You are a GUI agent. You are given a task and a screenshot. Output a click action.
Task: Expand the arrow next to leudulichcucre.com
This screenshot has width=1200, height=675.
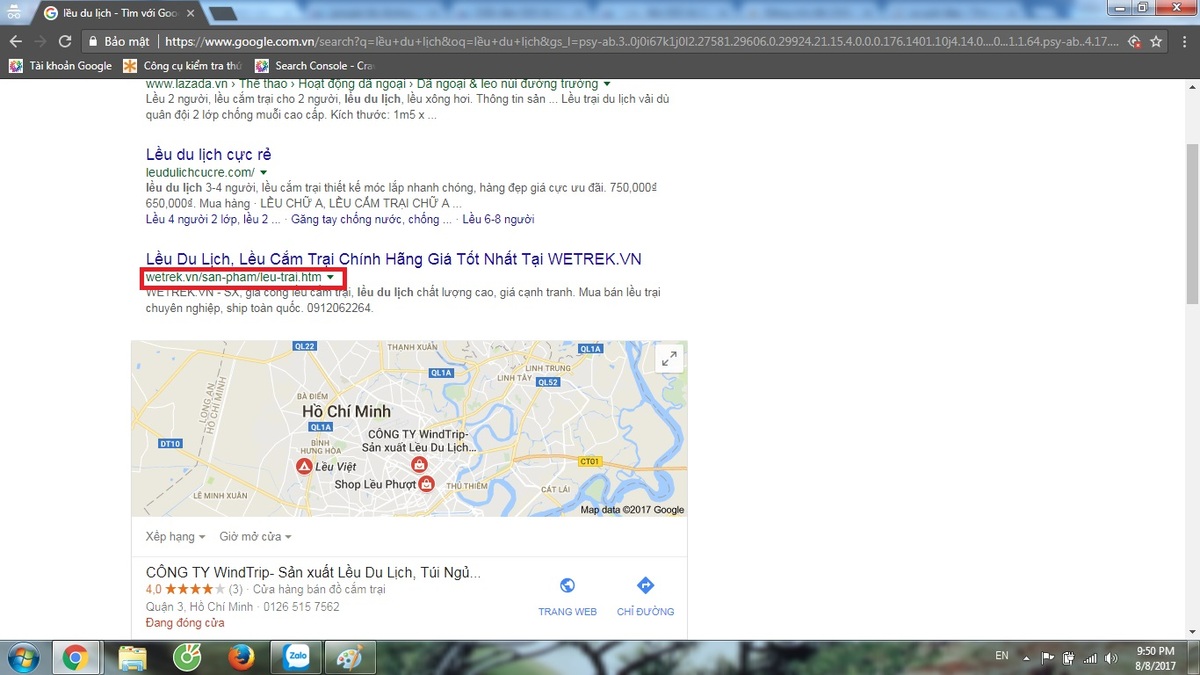point(263,173)
